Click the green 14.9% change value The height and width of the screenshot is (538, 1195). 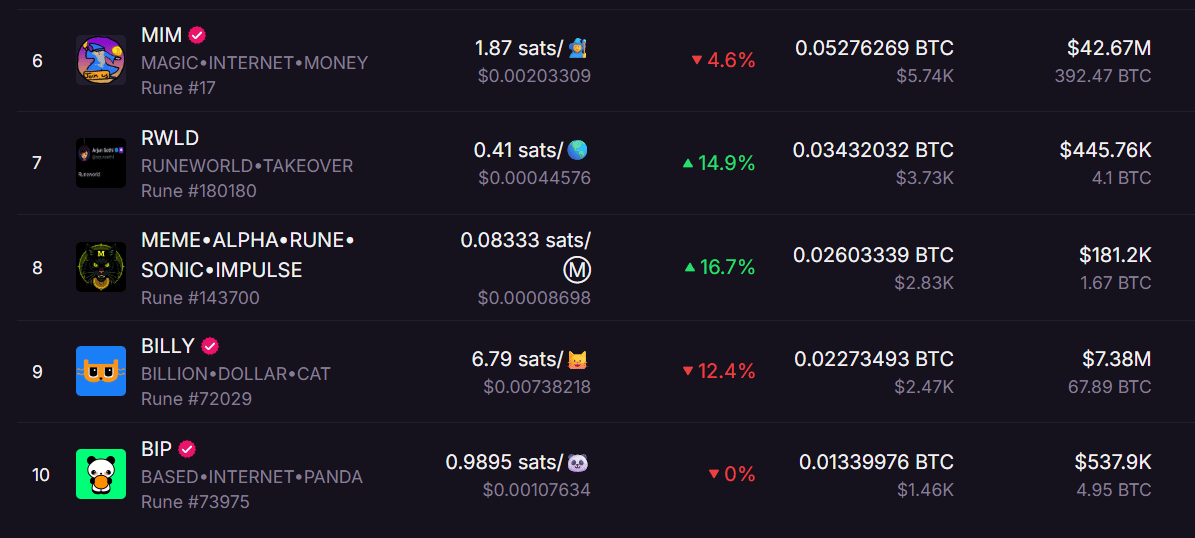pos(719,163)
